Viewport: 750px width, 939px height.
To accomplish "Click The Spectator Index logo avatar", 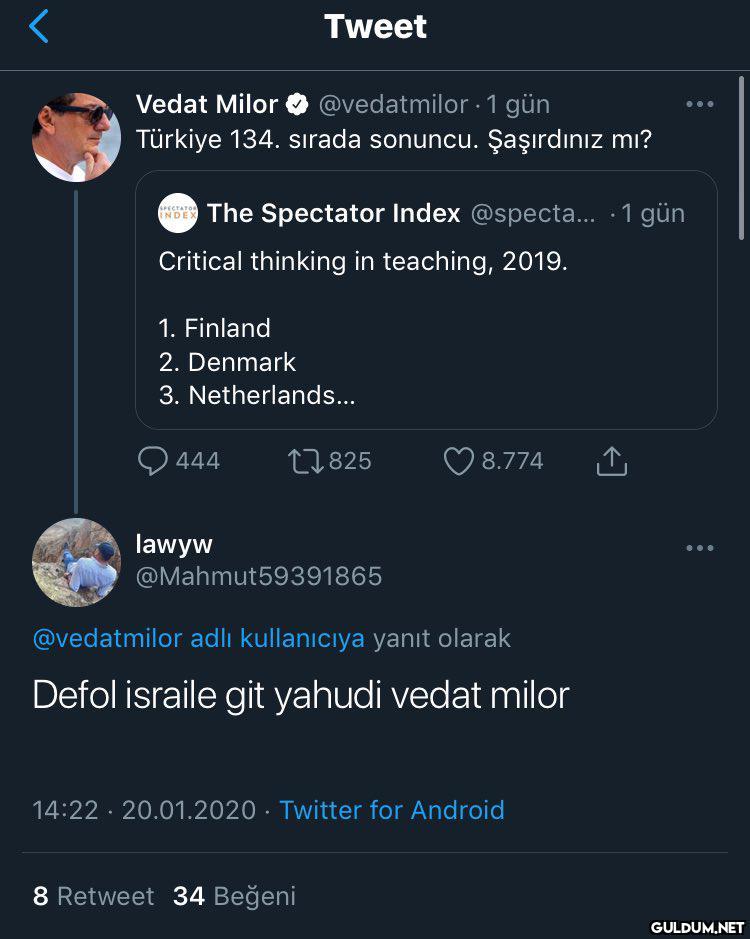I will (x=178, y=213).
